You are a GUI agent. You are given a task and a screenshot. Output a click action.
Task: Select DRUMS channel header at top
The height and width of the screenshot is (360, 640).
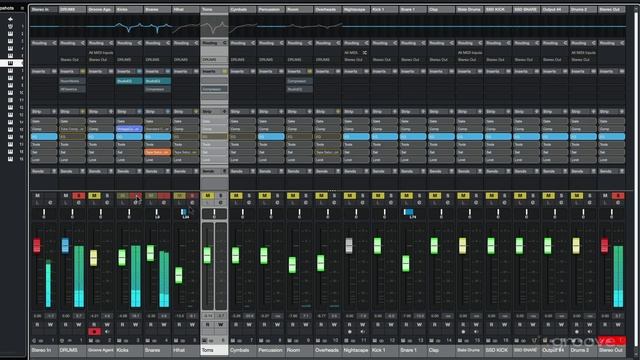coord(72,9)
